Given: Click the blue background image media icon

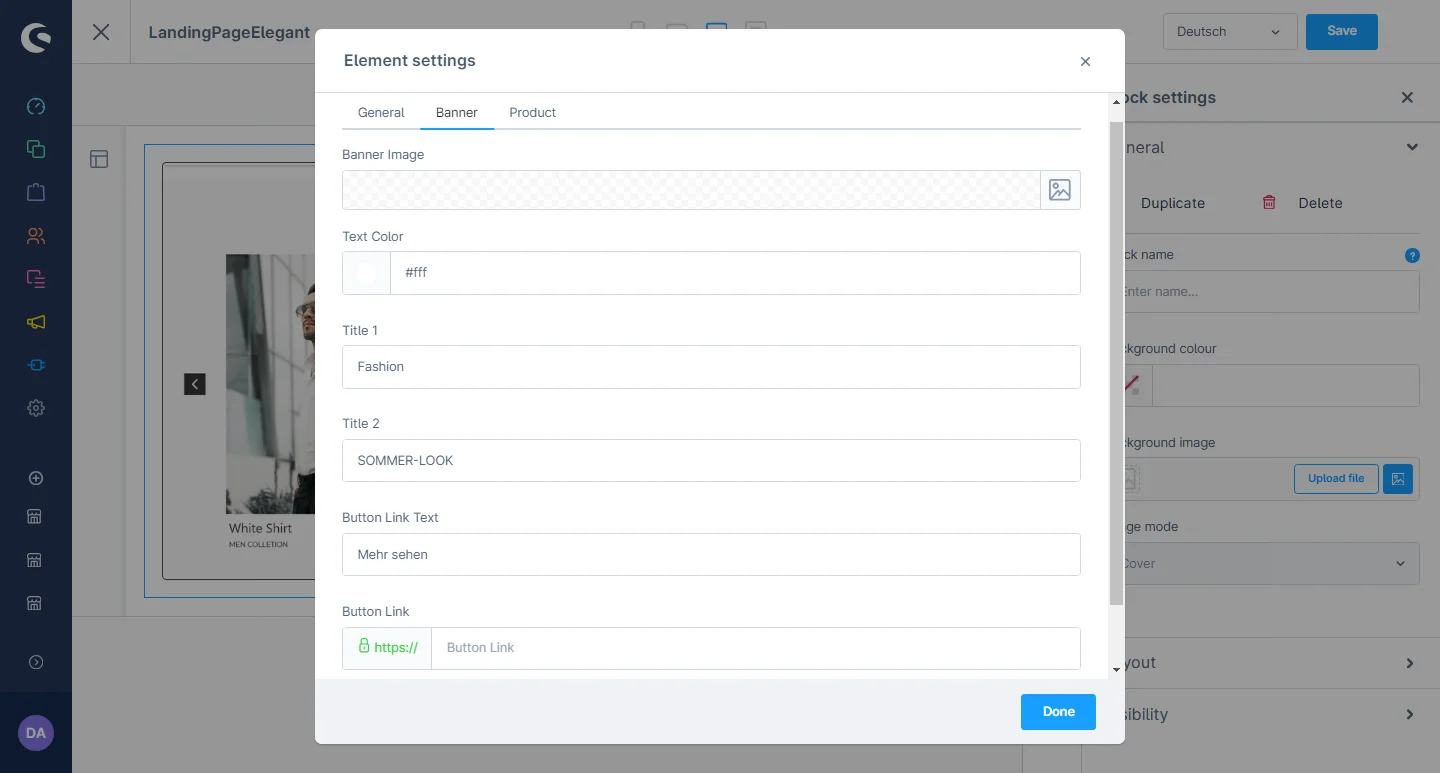Looking at the screenshot, I should (x=1397, y=479).
